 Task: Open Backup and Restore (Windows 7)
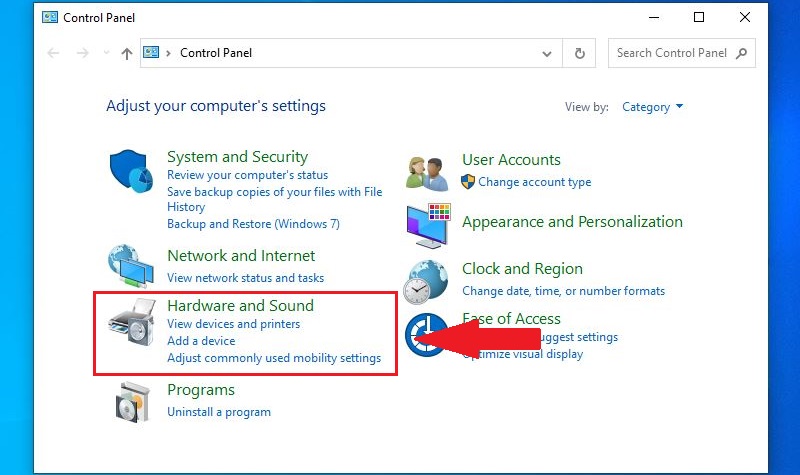[253, 224]
